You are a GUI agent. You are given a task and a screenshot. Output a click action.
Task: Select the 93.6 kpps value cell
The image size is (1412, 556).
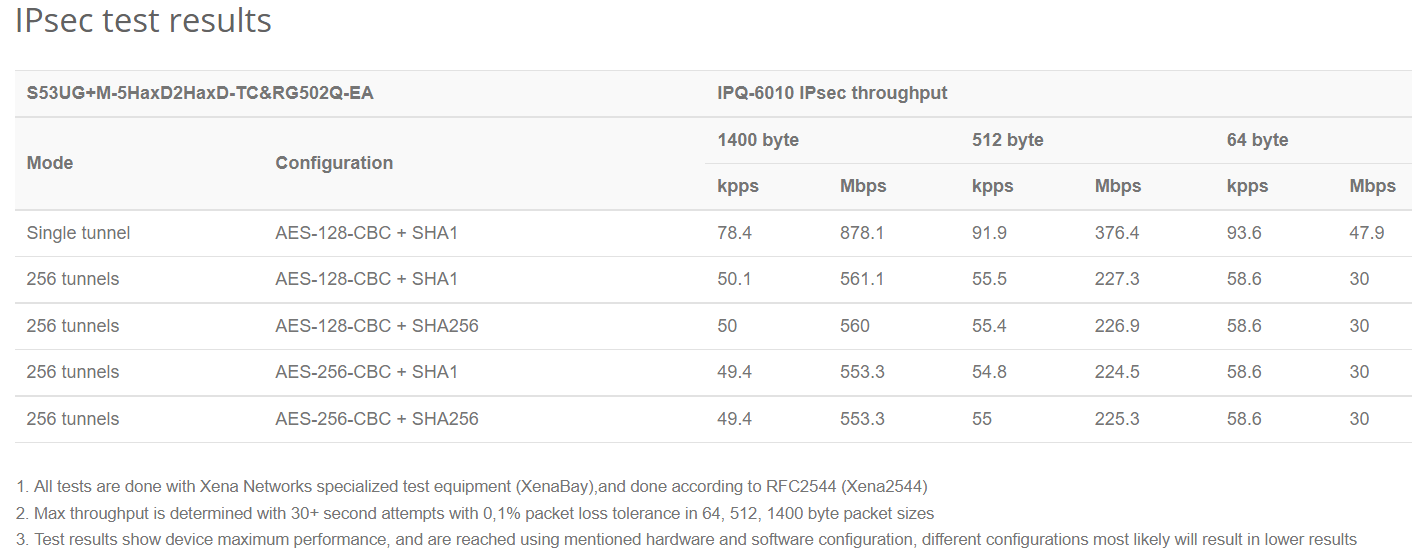[x=1244, y=233]
